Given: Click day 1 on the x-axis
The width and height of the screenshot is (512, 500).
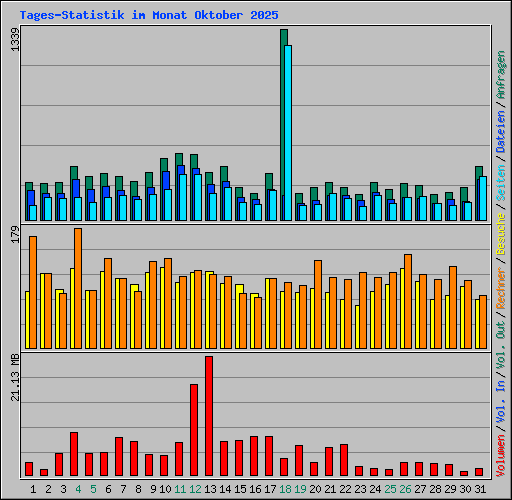Looking at the screenshot, I should (33, 489).
